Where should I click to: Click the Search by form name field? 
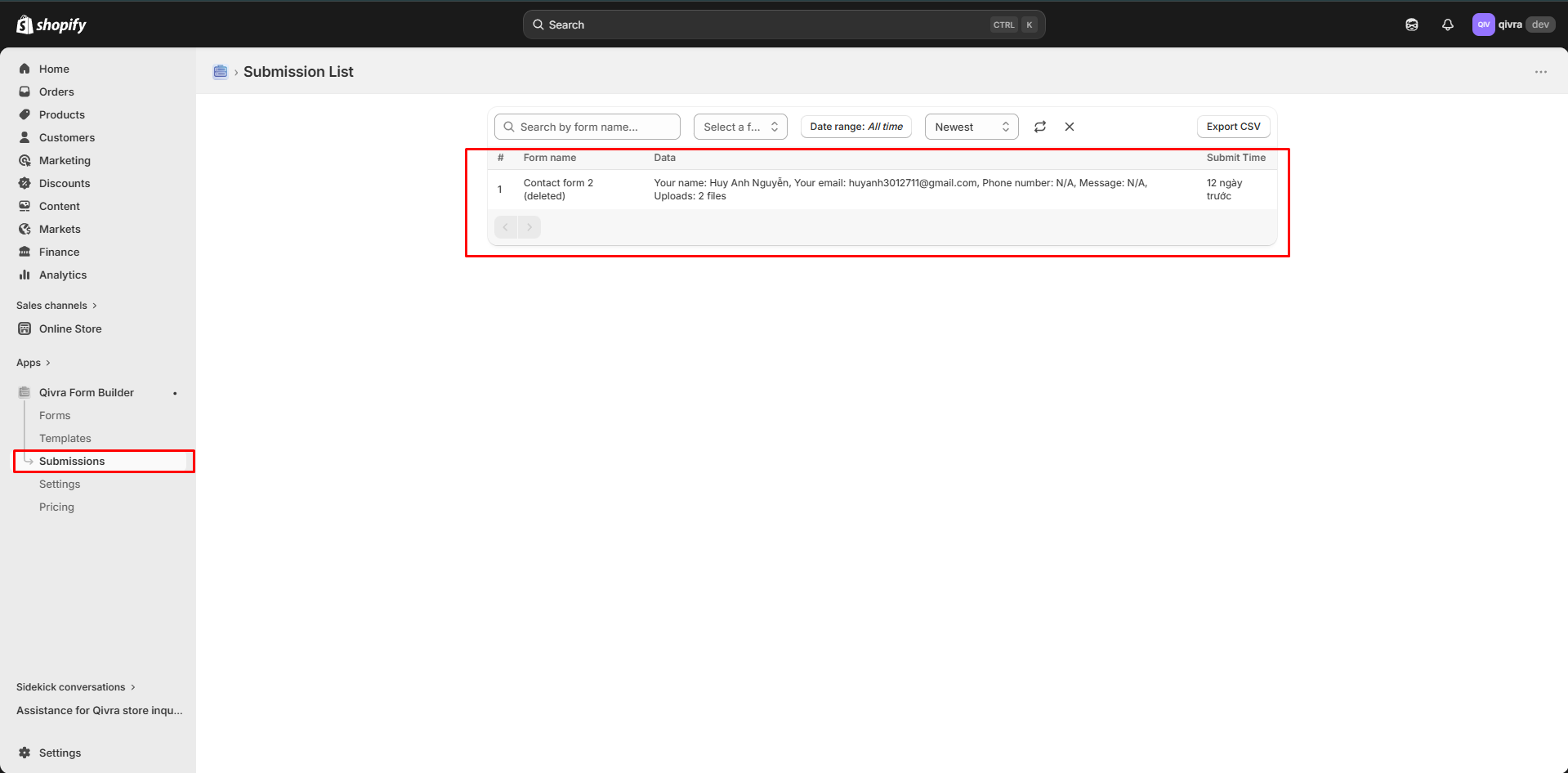tap(587, 127)
